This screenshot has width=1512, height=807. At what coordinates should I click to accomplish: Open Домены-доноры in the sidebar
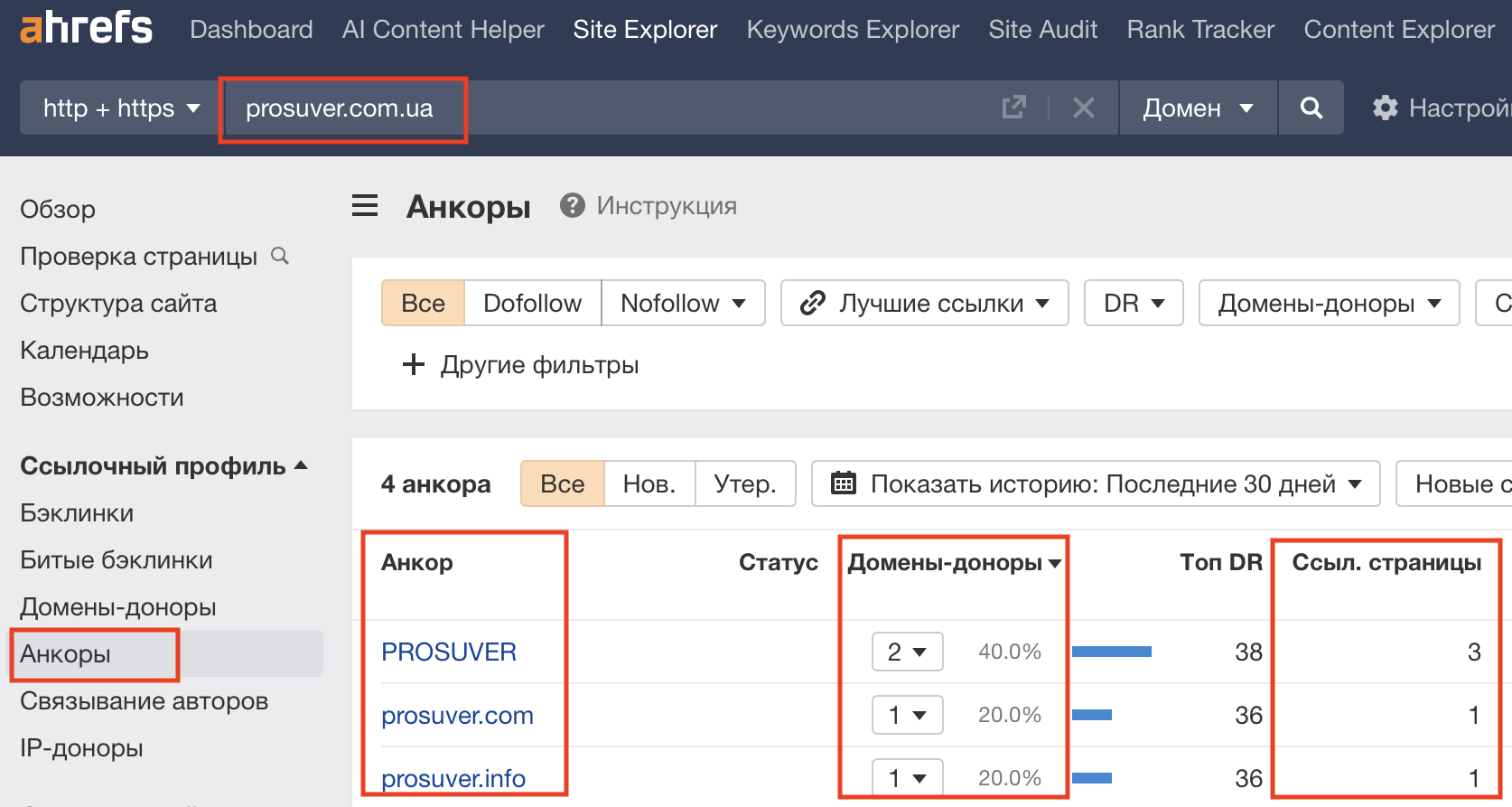(118, 606)
